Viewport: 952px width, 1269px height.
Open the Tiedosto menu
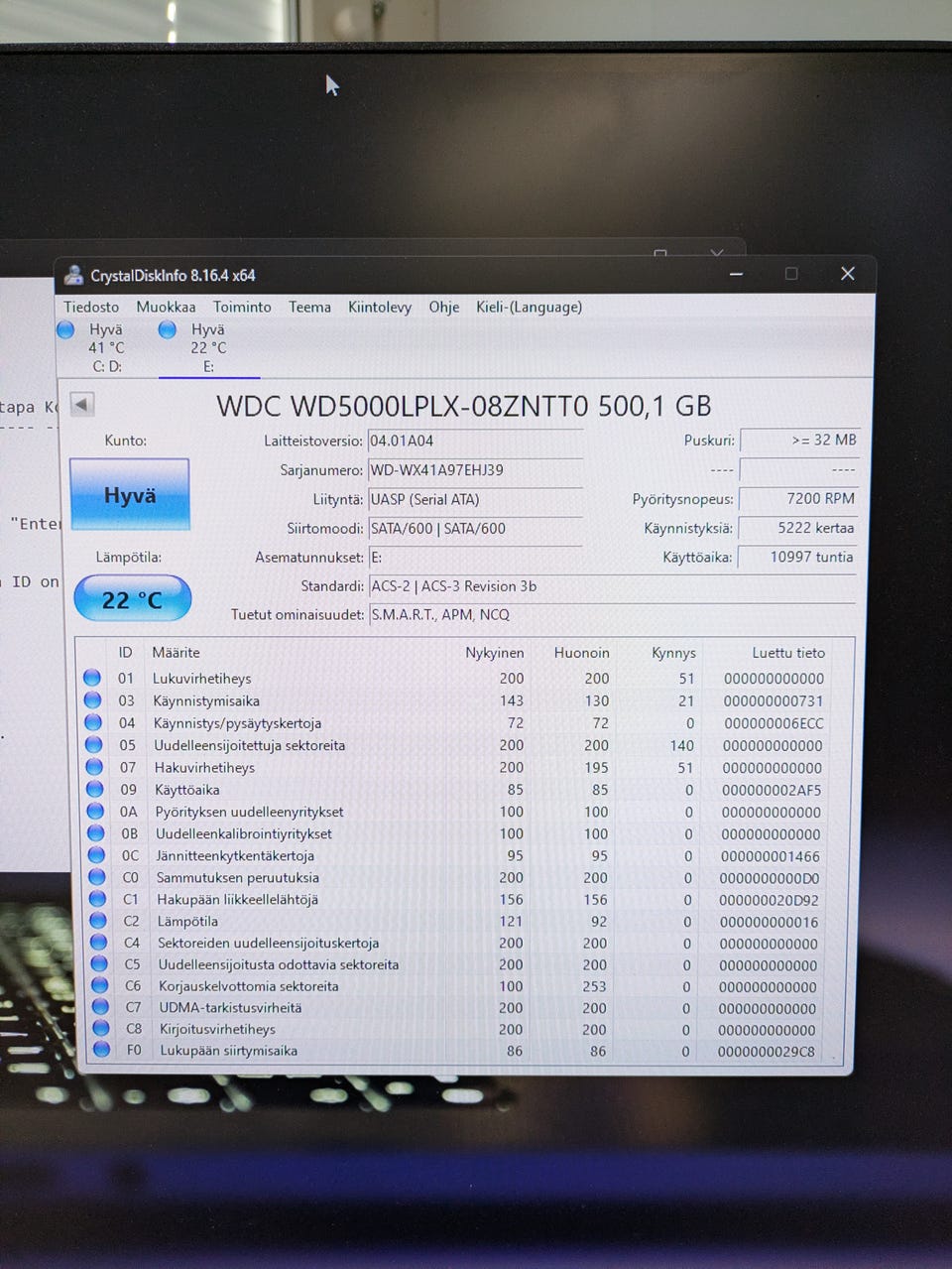coord(91,308)
